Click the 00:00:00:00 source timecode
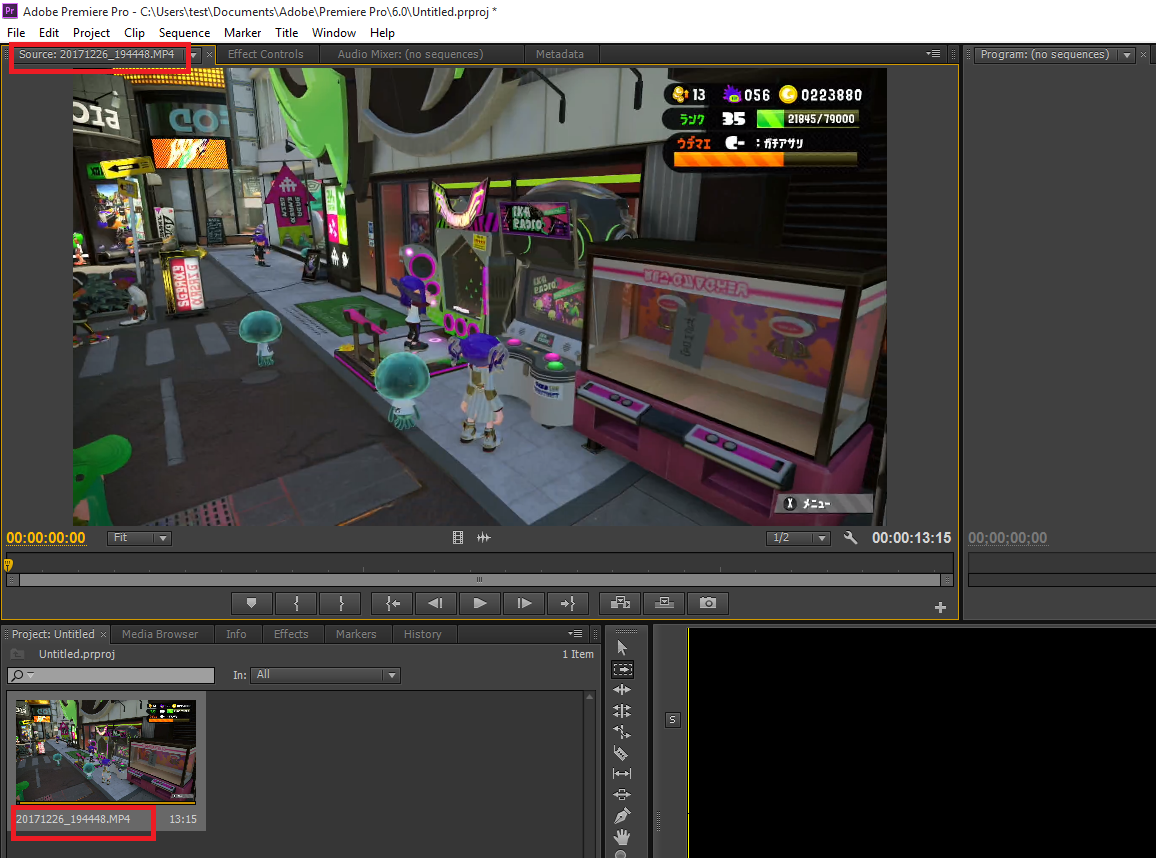The height and width of the screenshot is (858, 1156). (46, 538)
